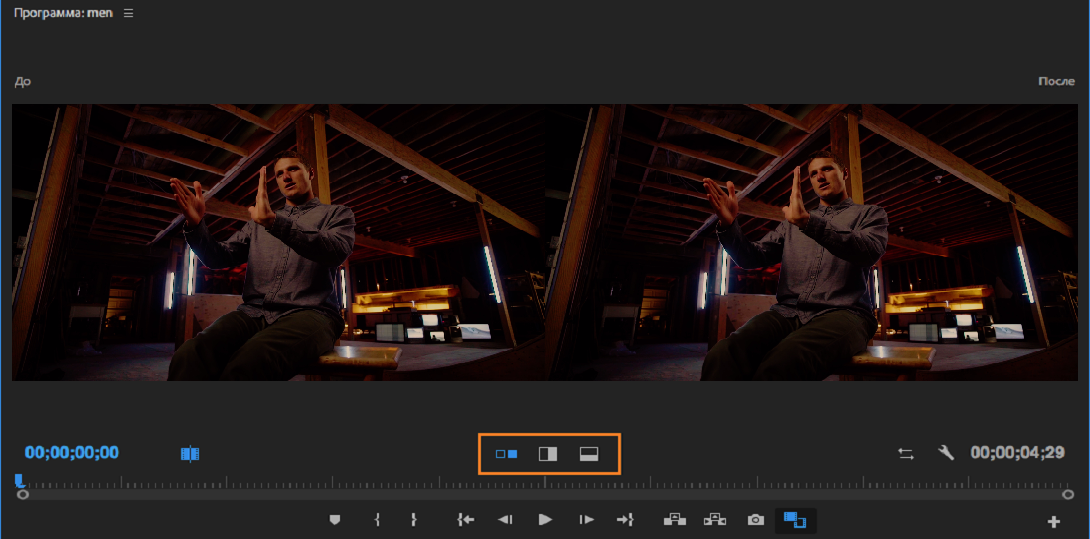Step forward one frame
1090x539 pixels.
[x=587, y=520]
